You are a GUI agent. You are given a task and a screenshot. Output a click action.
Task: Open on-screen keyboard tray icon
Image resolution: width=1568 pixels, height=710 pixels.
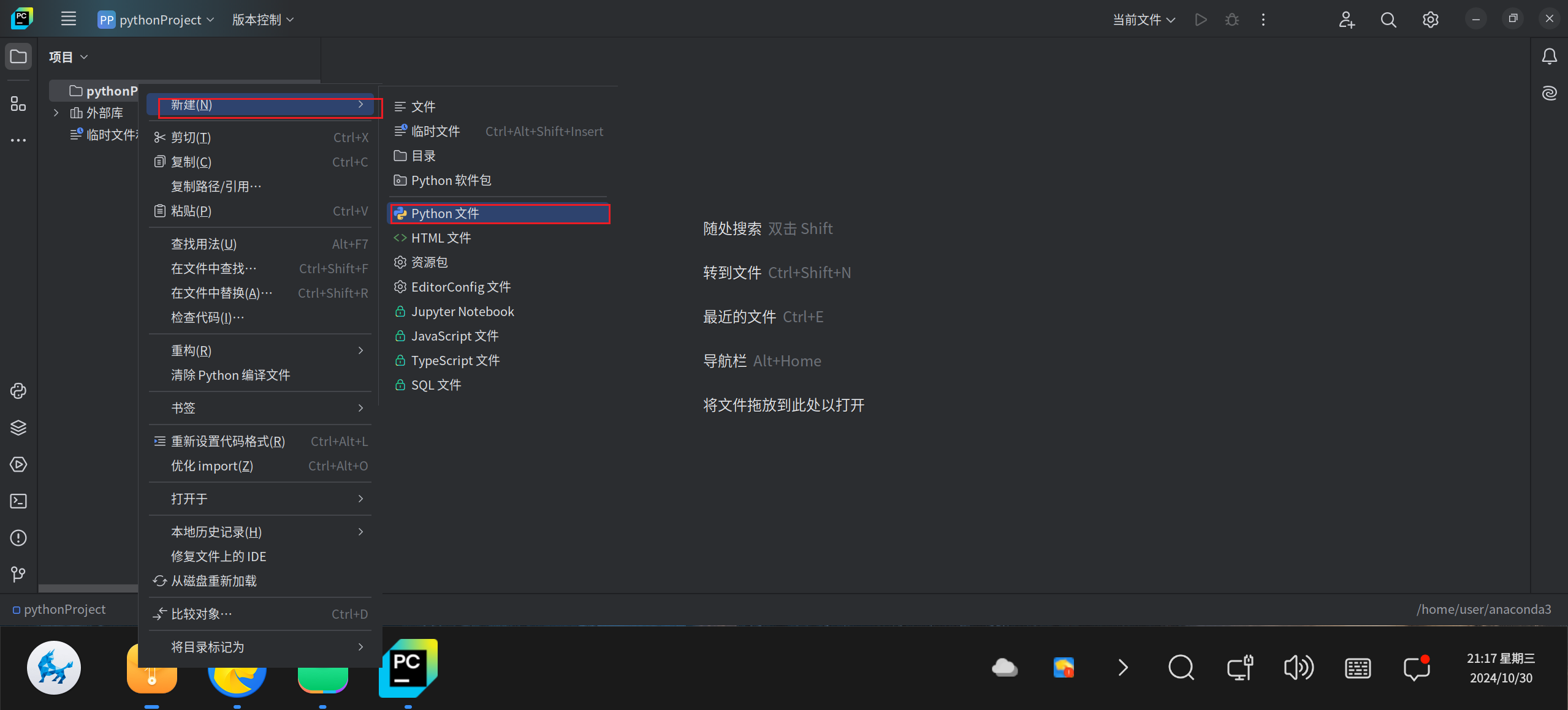coord(1358,668)
